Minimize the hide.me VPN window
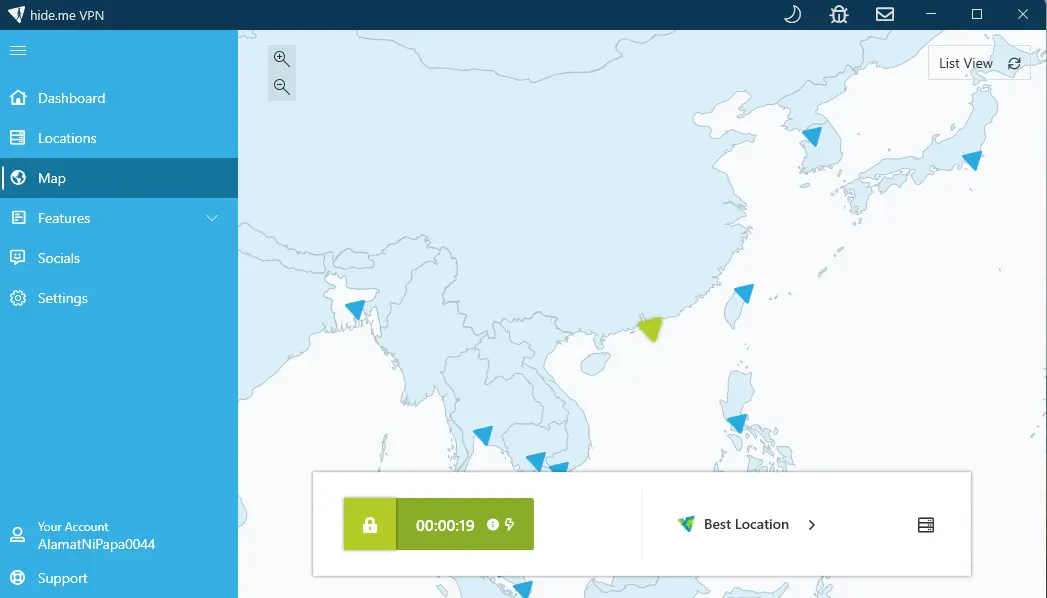 point(931,14)
